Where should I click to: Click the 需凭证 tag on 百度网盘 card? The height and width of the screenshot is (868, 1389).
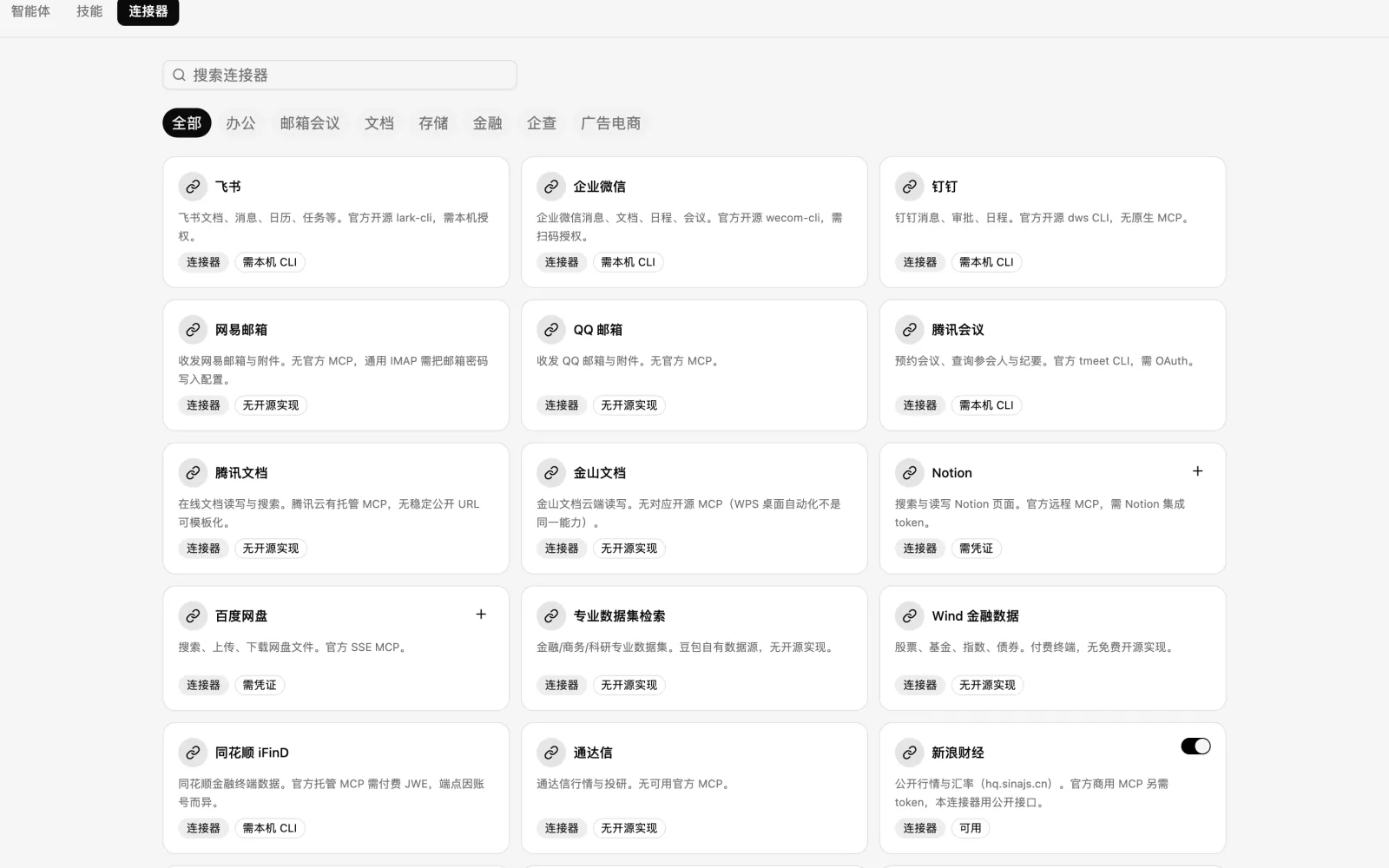[x=260, y=685]
